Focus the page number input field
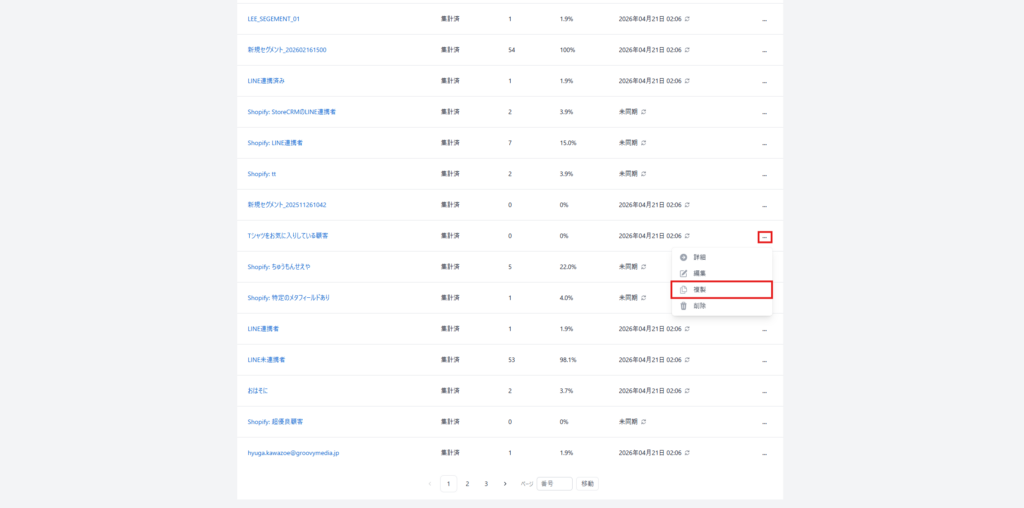 (554, 484)
